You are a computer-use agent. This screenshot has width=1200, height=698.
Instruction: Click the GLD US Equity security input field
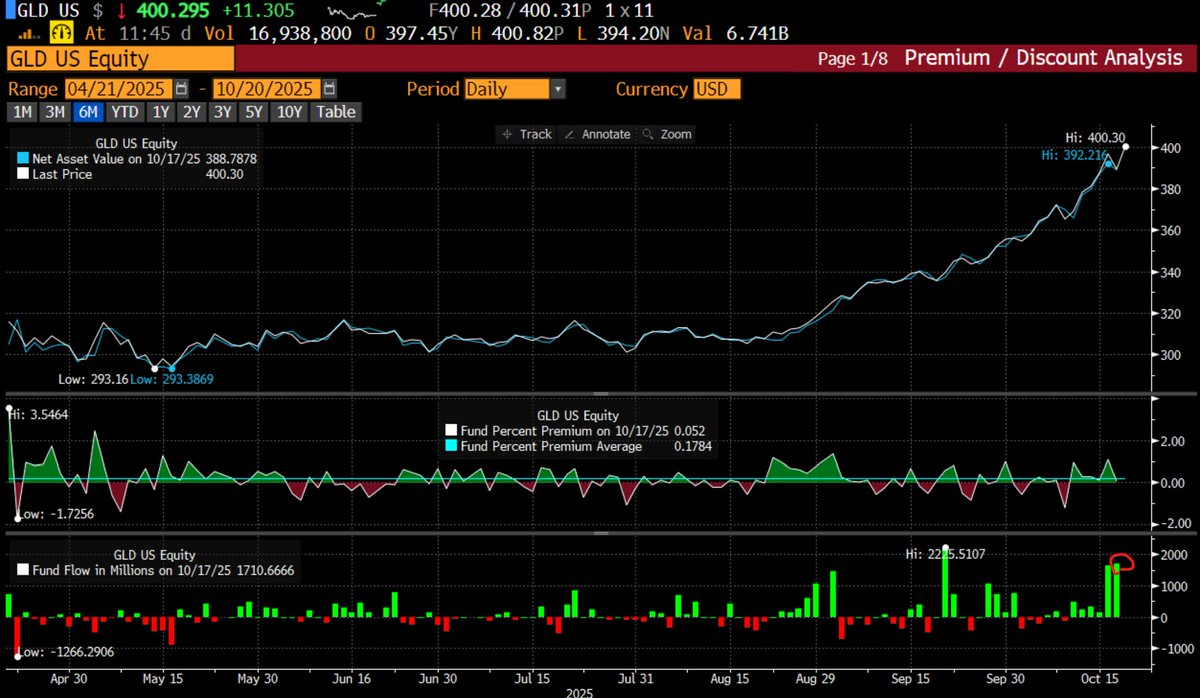pos(121,59)
